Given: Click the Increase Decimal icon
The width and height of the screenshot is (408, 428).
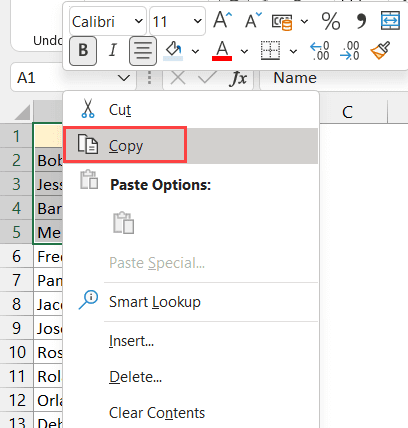Looking at the screenshot, I should pos(320,51).
